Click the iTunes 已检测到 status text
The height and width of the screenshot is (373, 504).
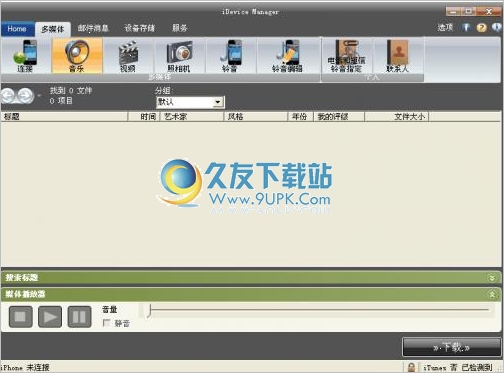[458, 368]
